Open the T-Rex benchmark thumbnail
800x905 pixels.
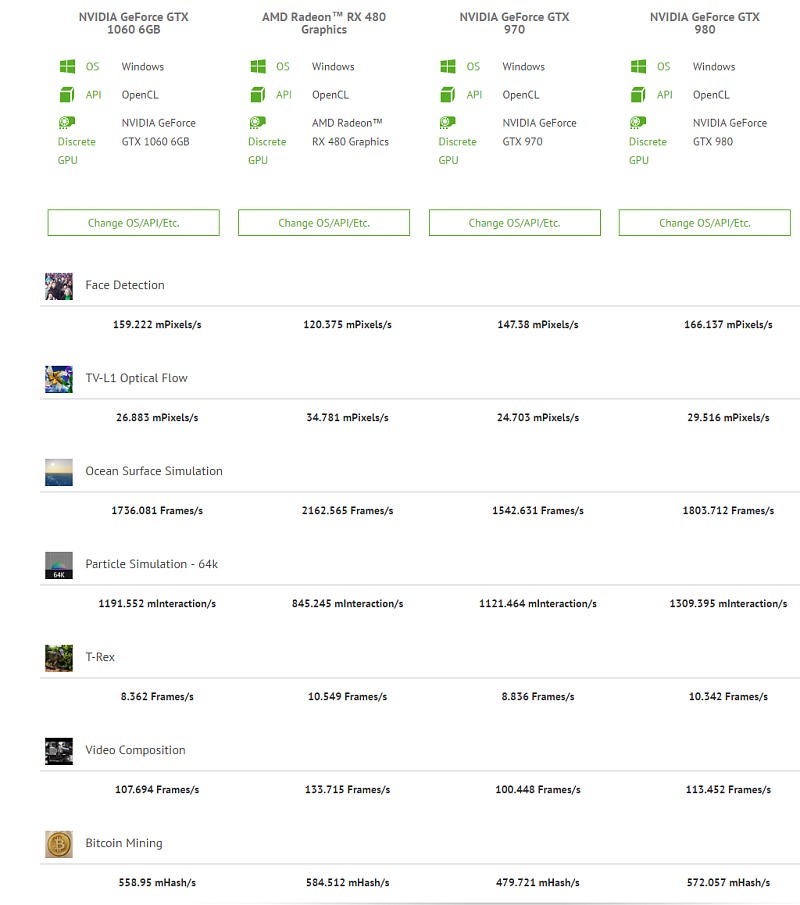pyautogui.click(x=59, y=658)
